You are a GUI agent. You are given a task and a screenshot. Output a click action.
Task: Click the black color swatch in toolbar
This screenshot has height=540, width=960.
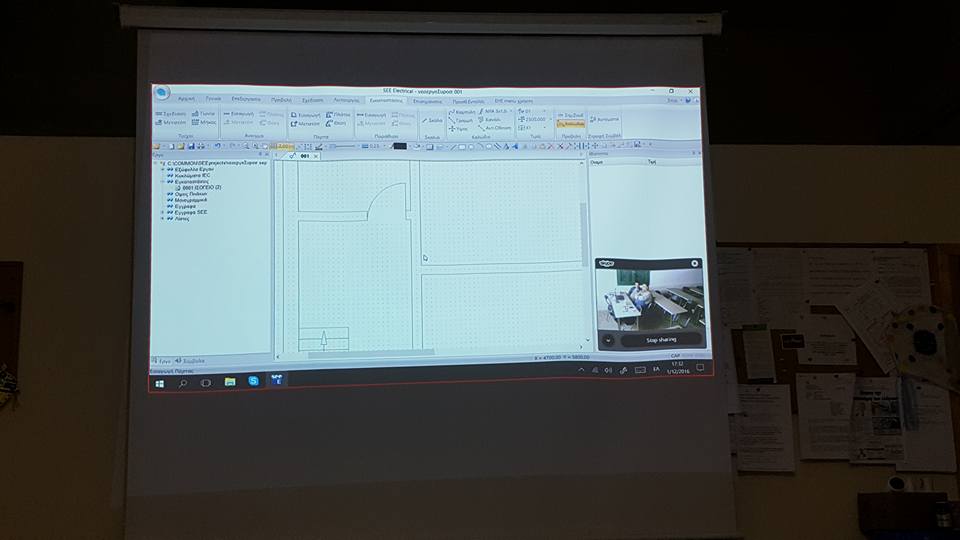pos(399,146)
